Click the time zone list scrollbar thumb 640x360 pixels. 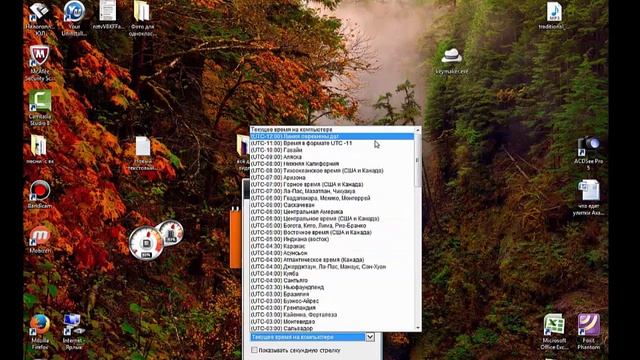pyautogui.click(x=418, y=160)
